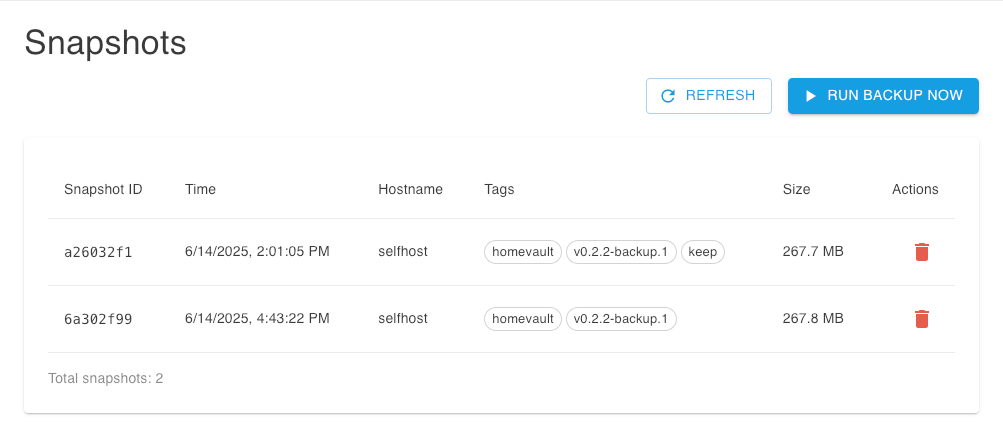Viewport: 1003px width, 437px height.
Task: Select snapshot ID 6a302f99
Action: click(98, 319)
